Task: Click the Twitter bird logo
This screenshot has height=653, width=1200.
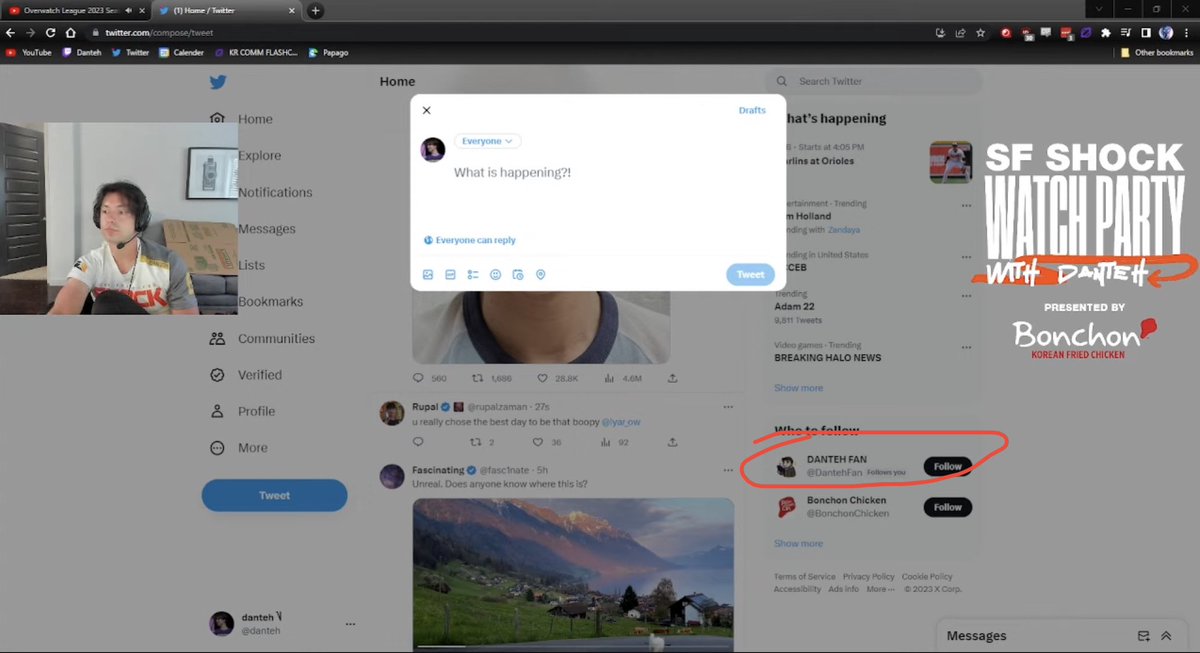Action: click(218, 83)
